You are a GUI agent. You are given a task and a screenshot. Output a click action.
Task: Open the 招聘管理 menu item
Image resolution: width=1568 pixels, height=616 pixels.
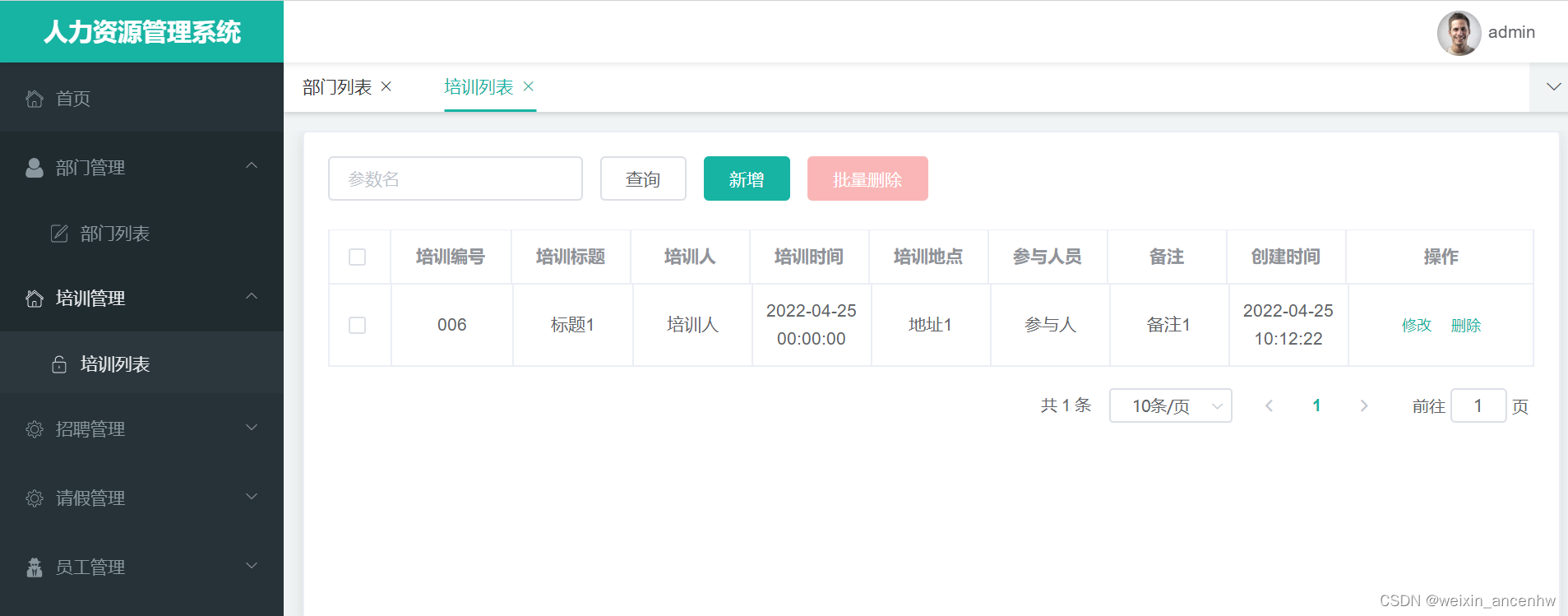141,429
